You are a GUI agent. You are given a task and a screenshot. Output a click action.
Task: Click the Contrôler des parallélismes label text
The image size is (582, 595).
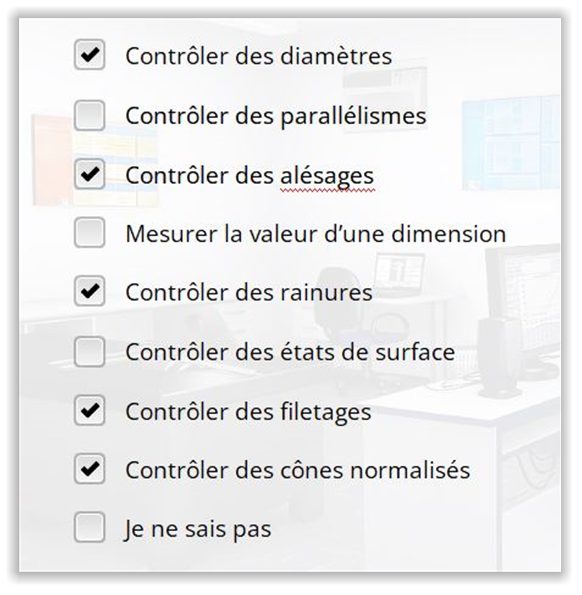pyautogui.click(x=276, y=116)
